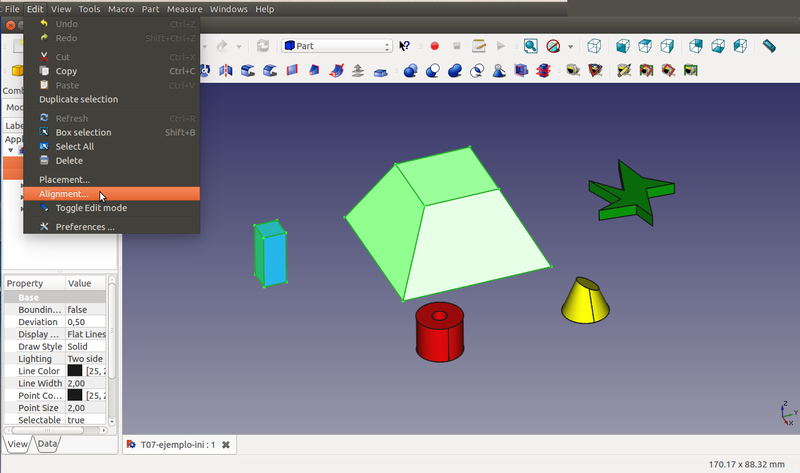The width and height of the screenshot is (800, 473).
Task: Click the measure ruler icon in toolbar
Action: pyautogui.click(x=769, y=46)
